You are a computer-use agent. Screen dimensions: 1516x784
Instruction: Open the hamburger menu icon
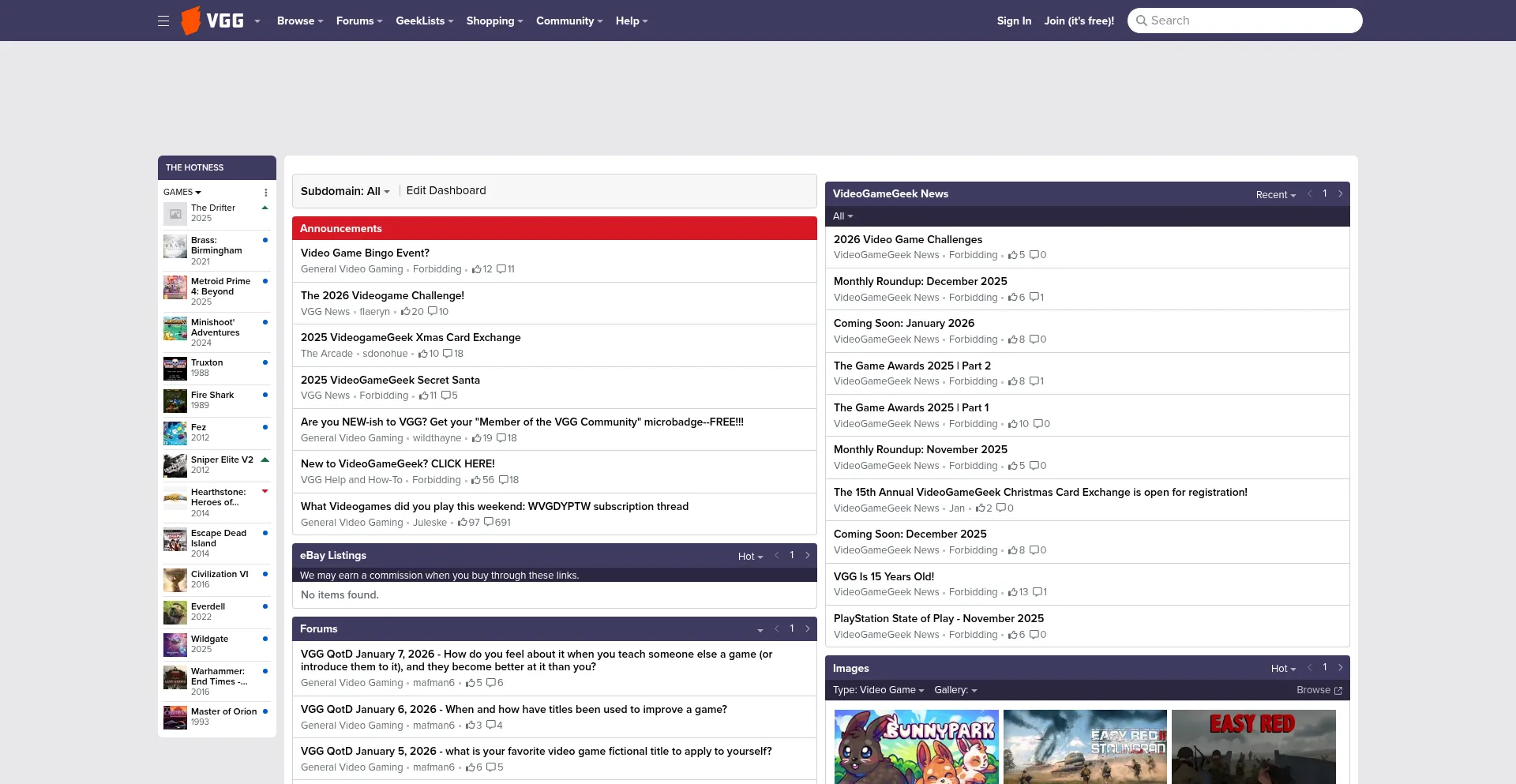163,21
